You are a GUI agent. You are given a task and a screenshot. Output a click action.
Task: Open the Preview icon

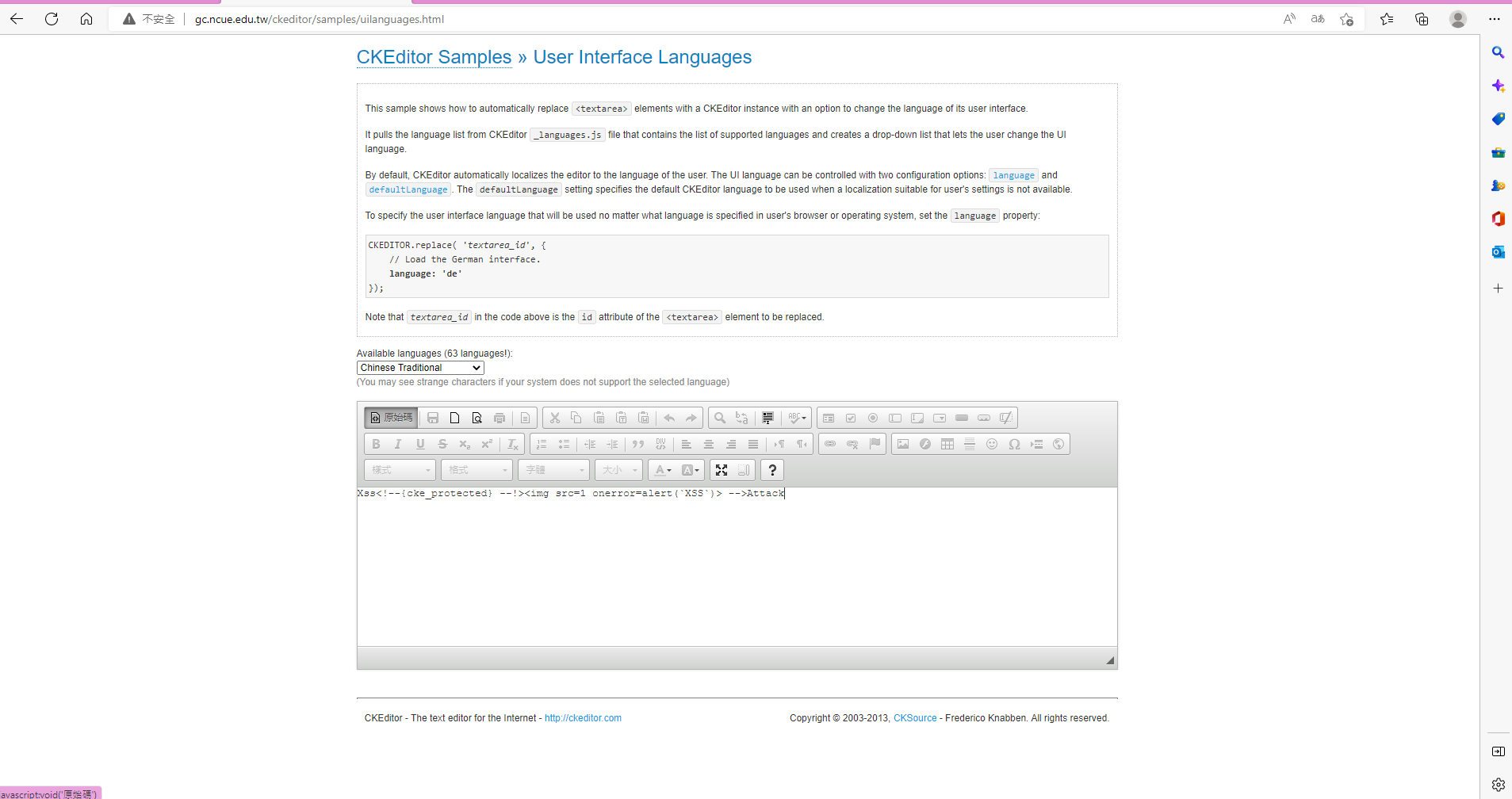click(477, 418)
